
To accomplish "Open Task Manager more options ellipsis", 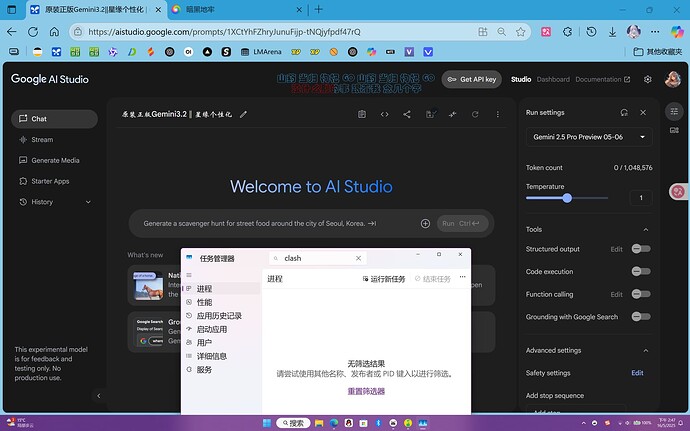I will [462, 277].
